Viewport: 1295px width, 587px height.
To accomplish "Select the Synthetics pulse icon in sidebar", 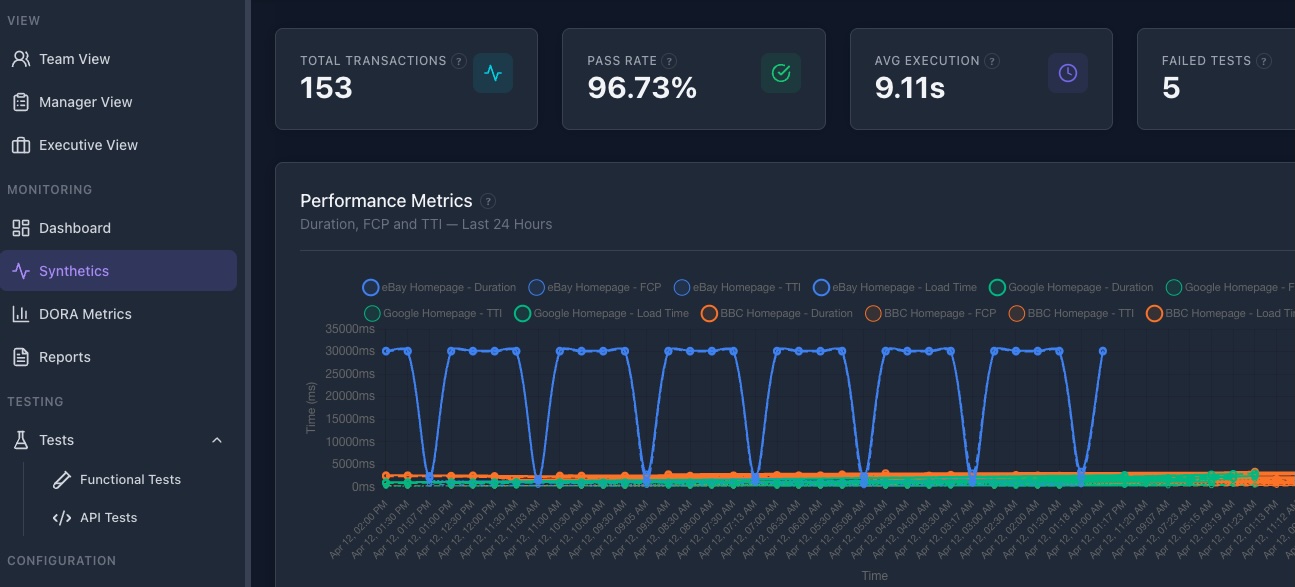I will (19, 270).
